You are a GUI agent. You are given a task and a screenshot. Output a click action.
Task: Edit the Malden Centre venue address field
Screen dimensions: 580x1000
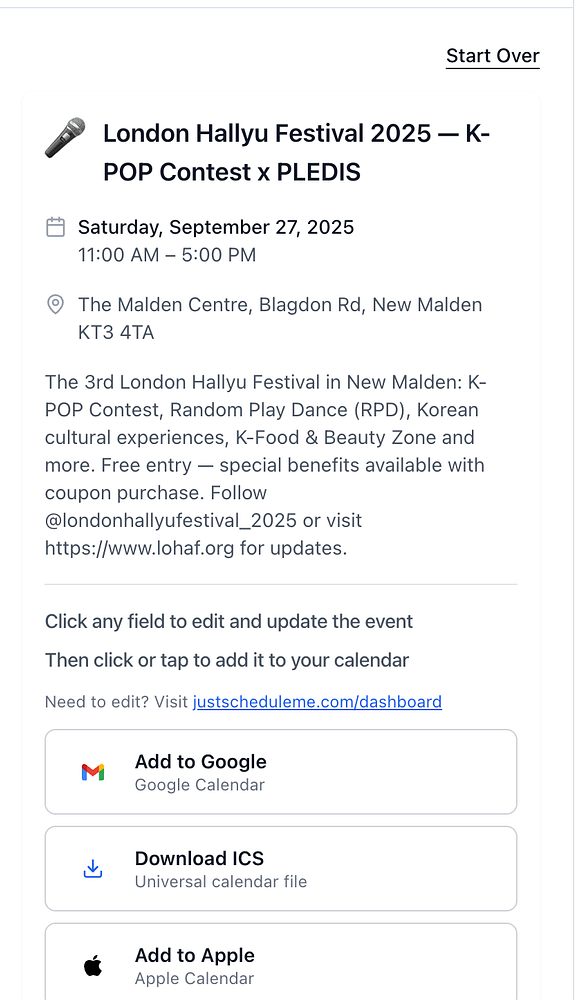(280, 317)
